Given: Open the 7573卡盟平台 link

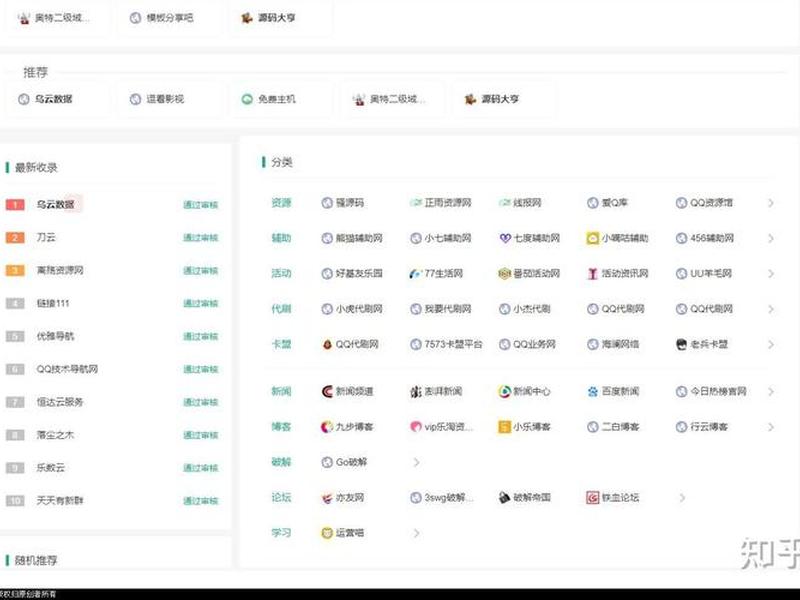Looking at the screenshot, I should 453,344.
